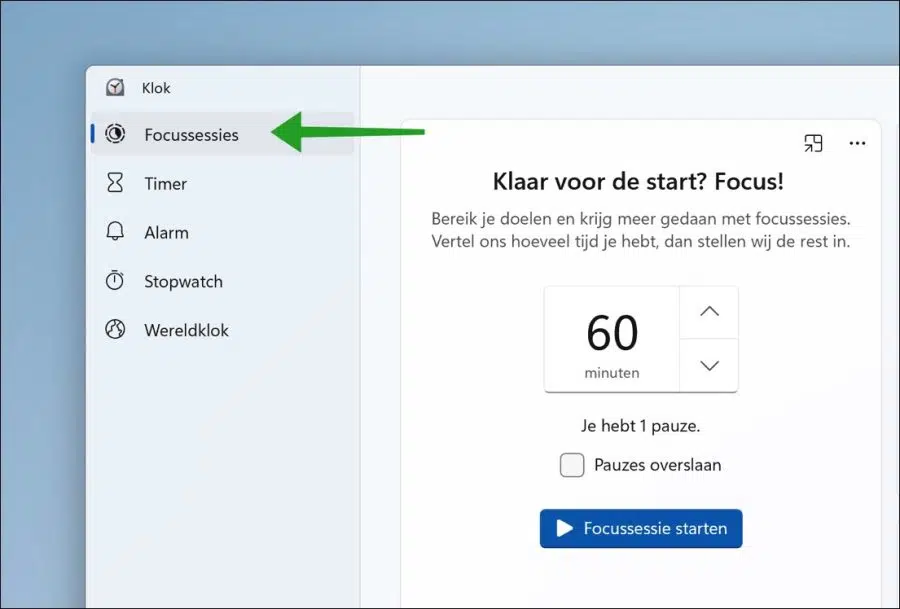Switch to Wereldklok
Image resolution: width=900 pixels, height=609 pixels.
222,329
